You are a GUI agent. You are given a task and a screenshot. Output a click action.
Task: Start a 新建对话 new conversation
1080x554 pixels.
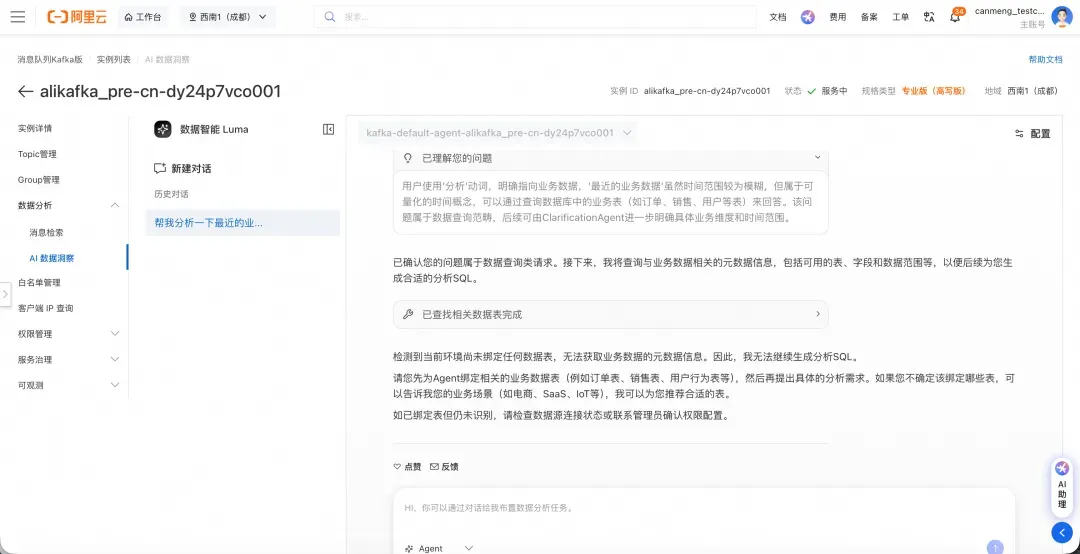(183, 169)
